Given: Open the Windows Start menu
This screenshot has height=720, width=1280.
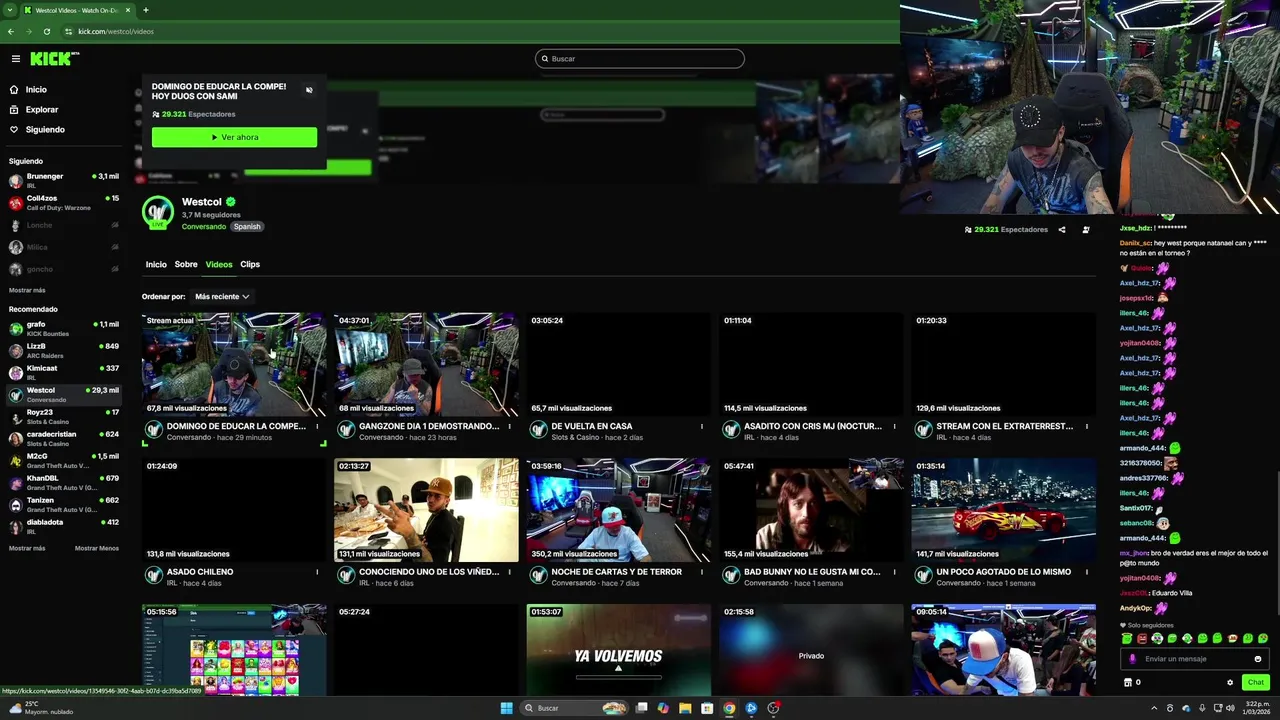Looking at the screenshot, I should (506, 708).
